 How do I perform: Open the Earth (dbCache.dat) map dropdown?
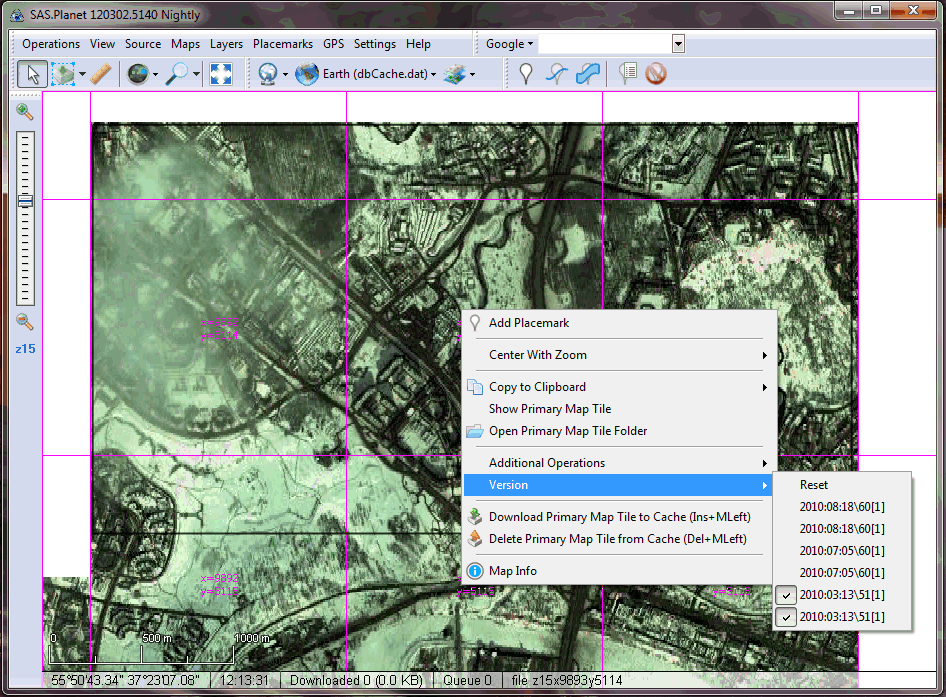(367, 74)
